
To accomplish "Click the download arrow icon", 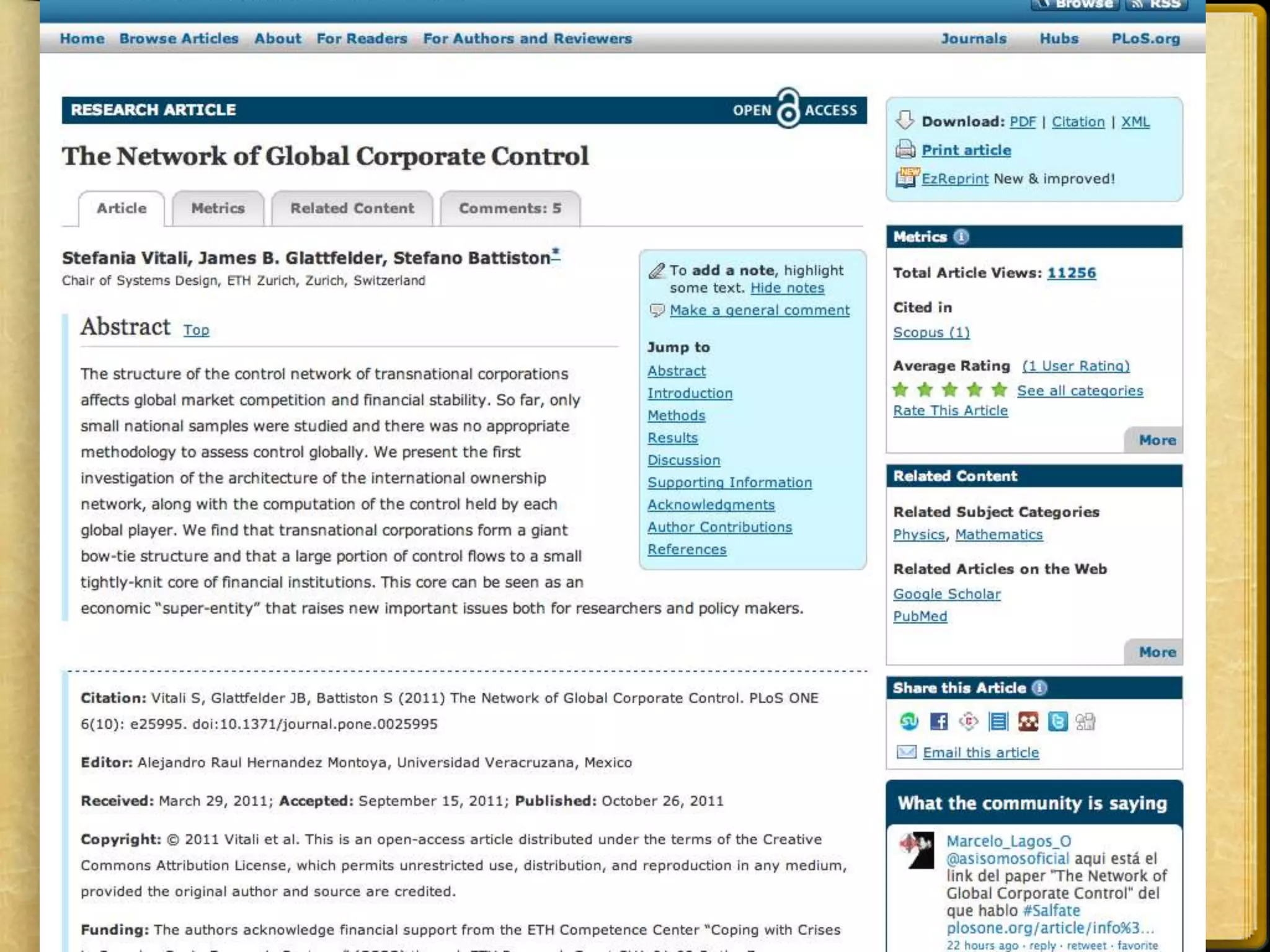I will (x=905, y=120).
